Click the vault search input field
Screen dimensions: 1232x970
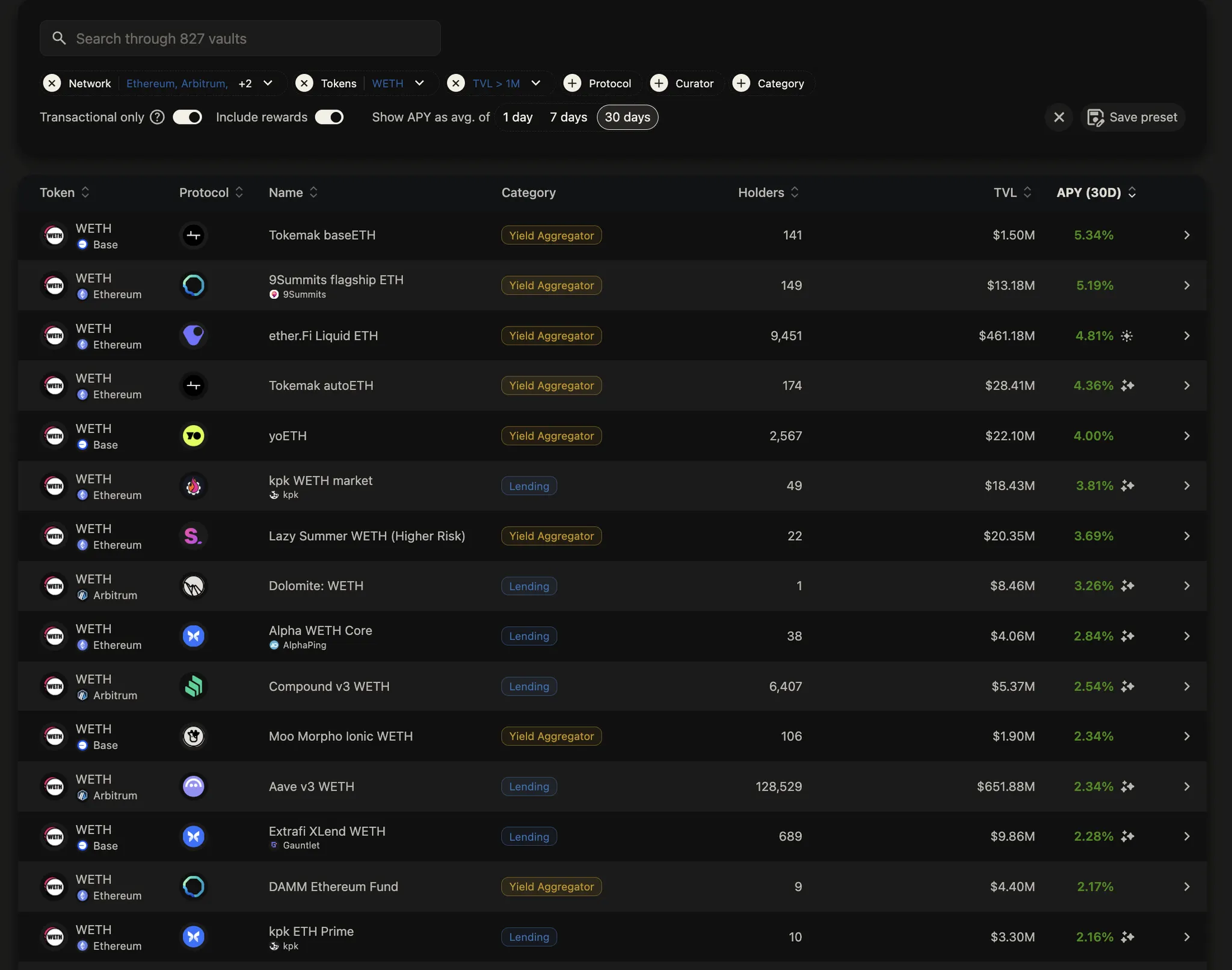tap(241, 38)
